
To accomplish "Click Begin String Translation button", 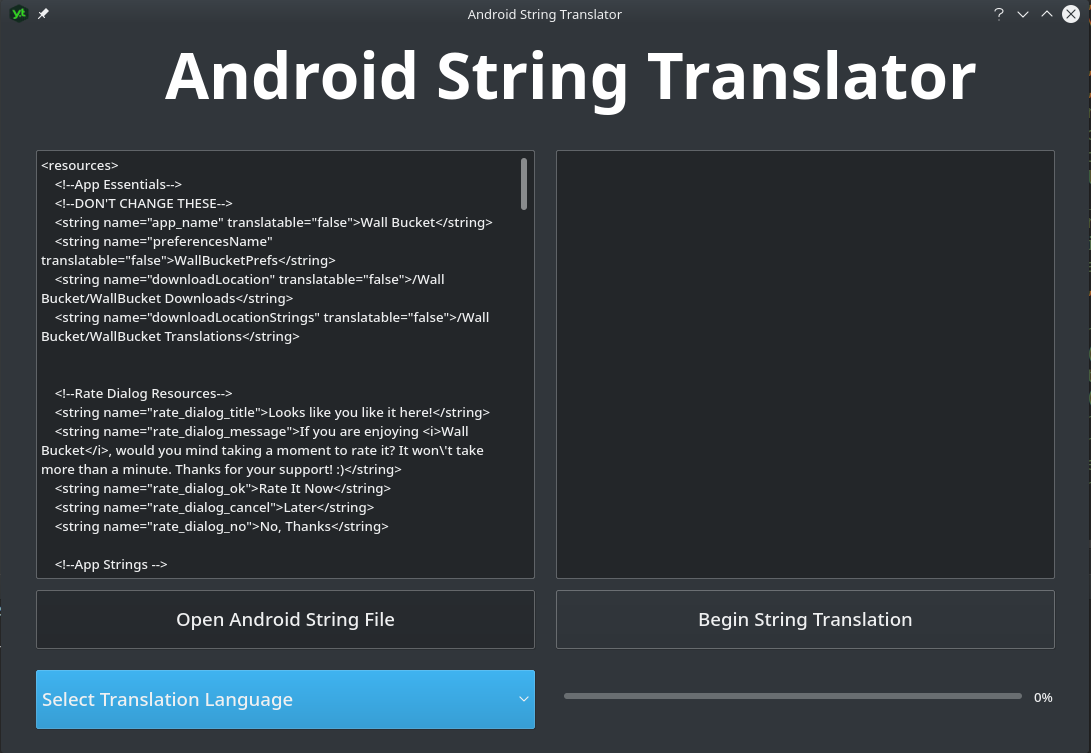I will tap(805, 619).
